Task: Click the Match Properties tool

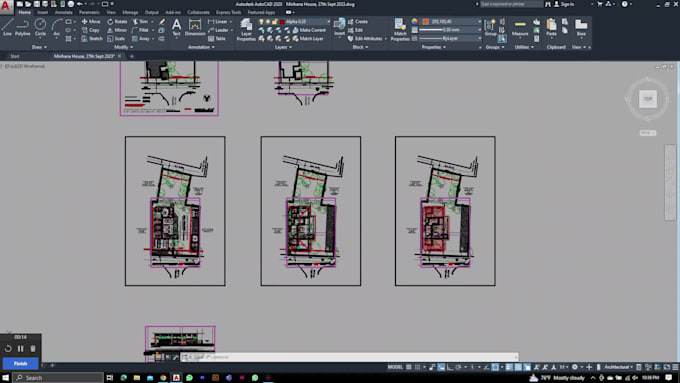Action: click(400, 29)
